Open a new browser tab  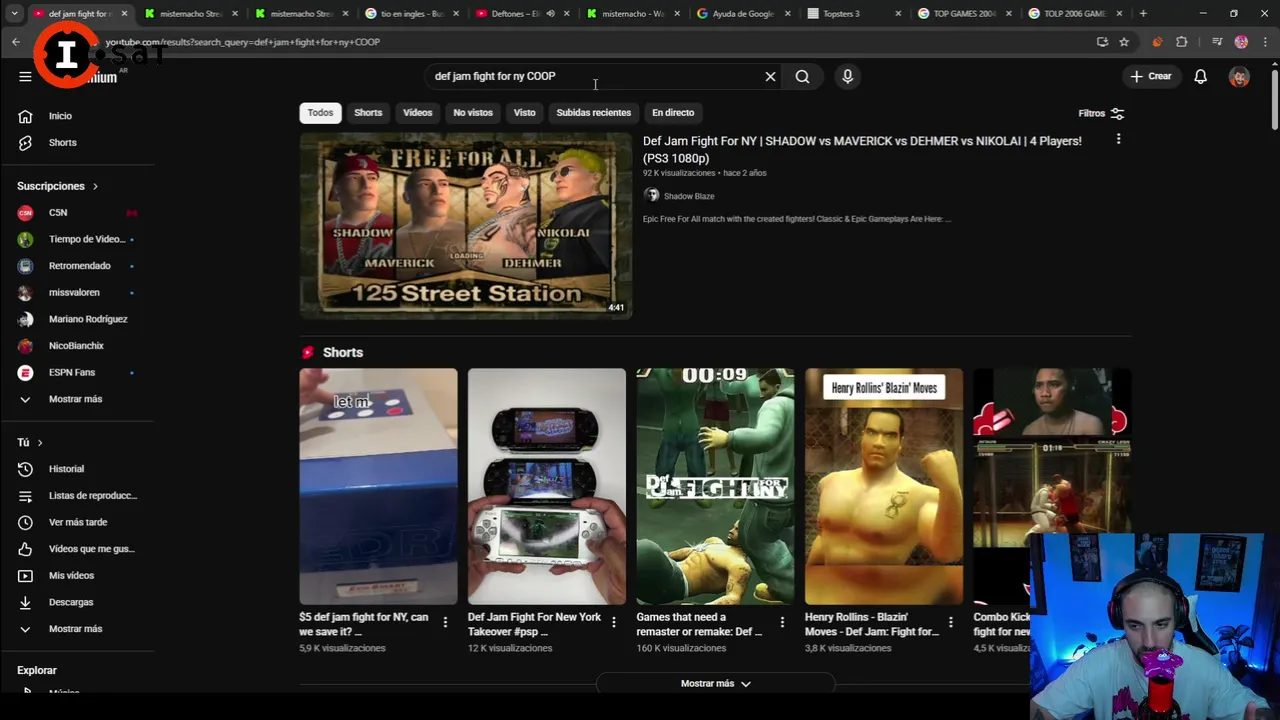pos(1143,14)
